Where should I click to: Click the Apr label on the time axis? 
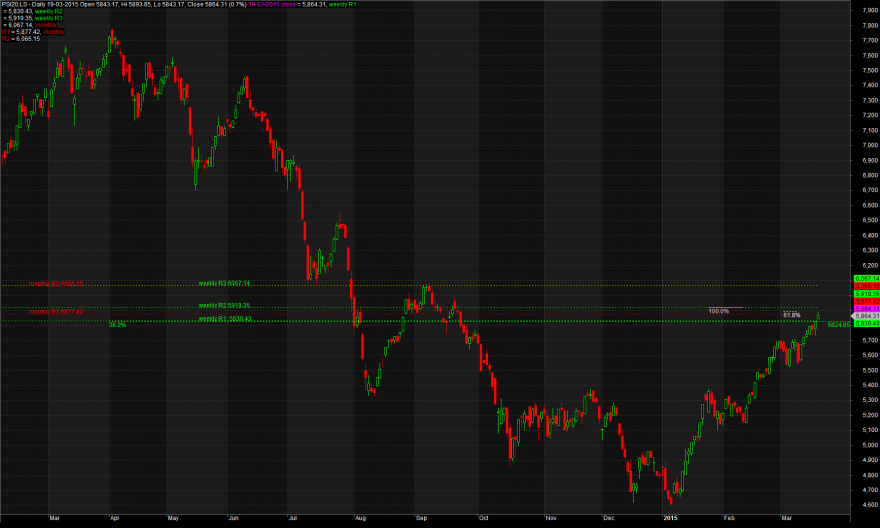[x=114, y=518]
